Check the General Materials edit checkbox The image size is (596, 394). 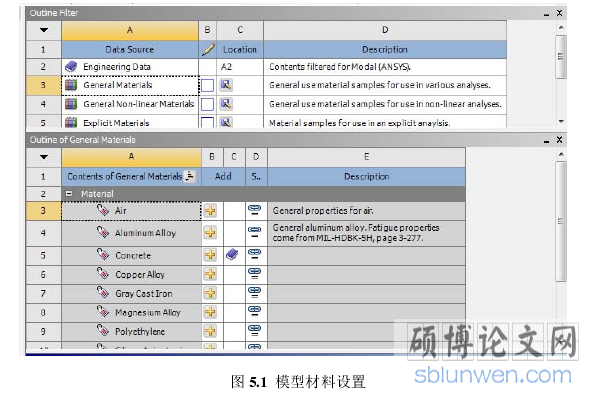207,85
